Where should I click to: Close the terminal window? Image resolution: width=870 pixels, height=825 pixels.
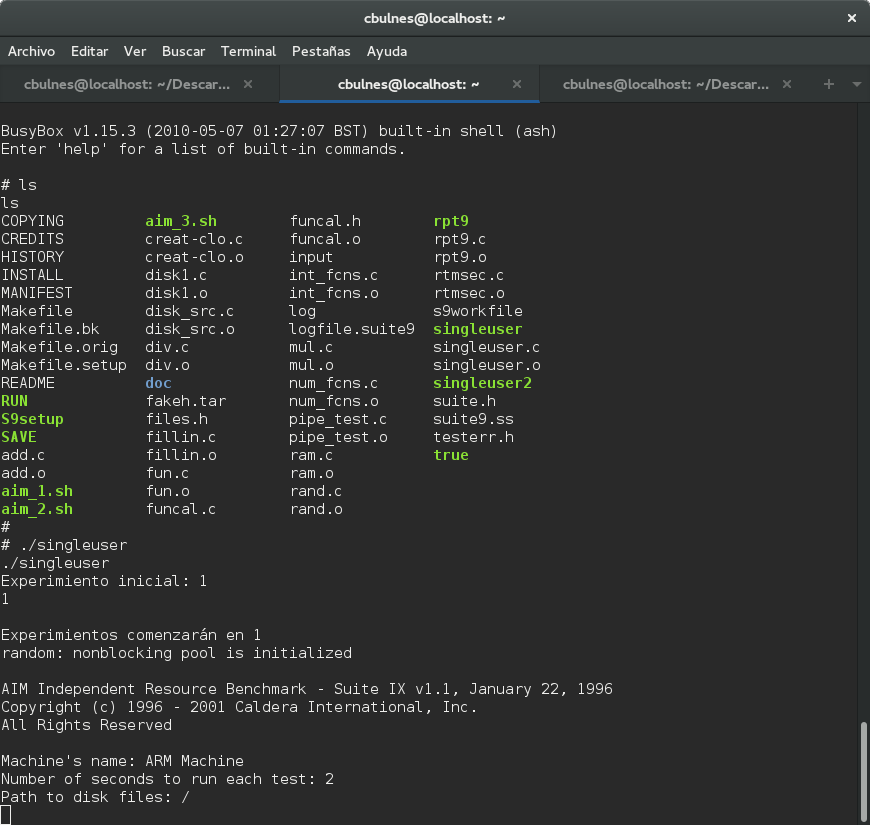[852, 18]
